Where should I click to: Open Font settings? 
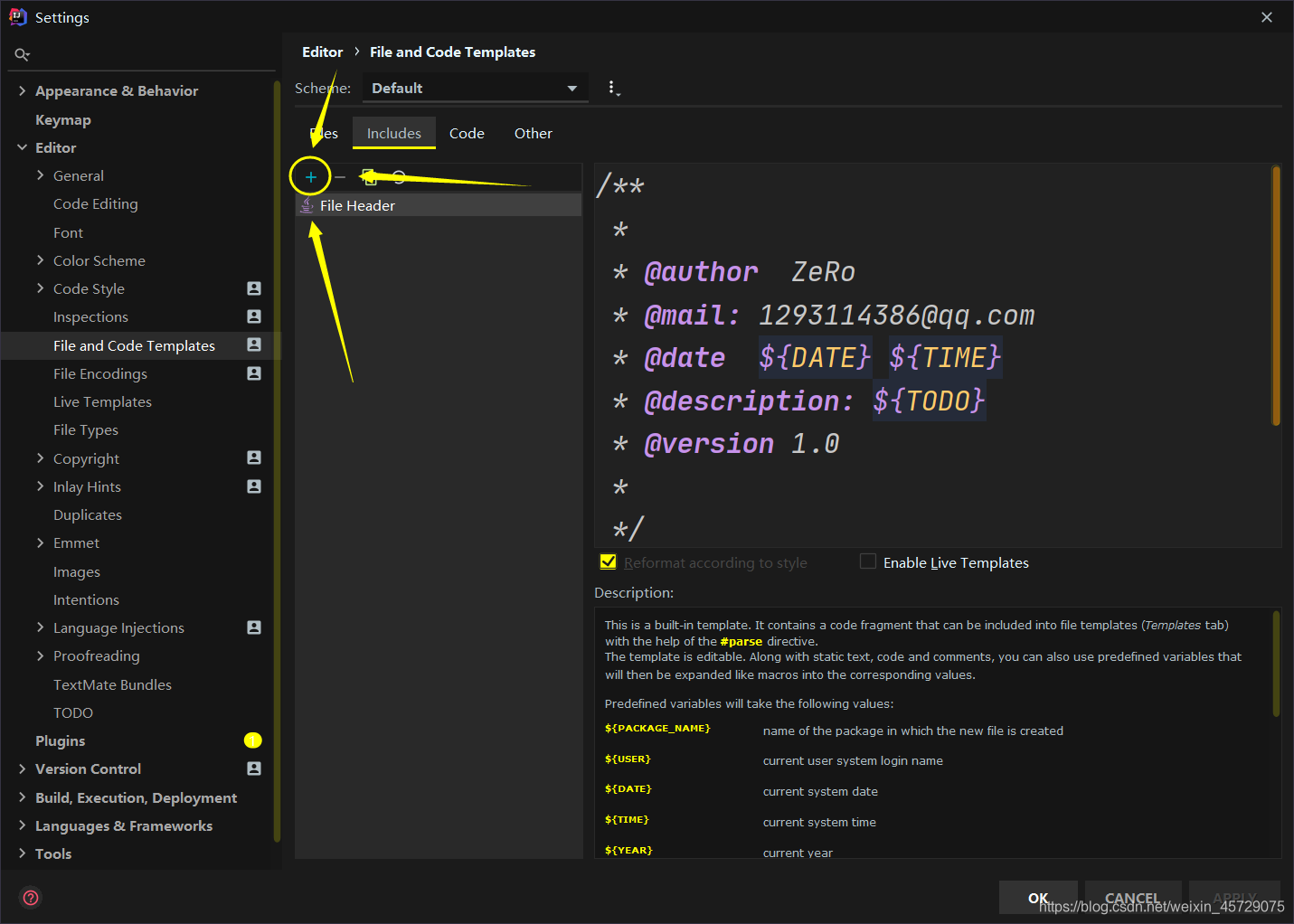click(68, 232)
